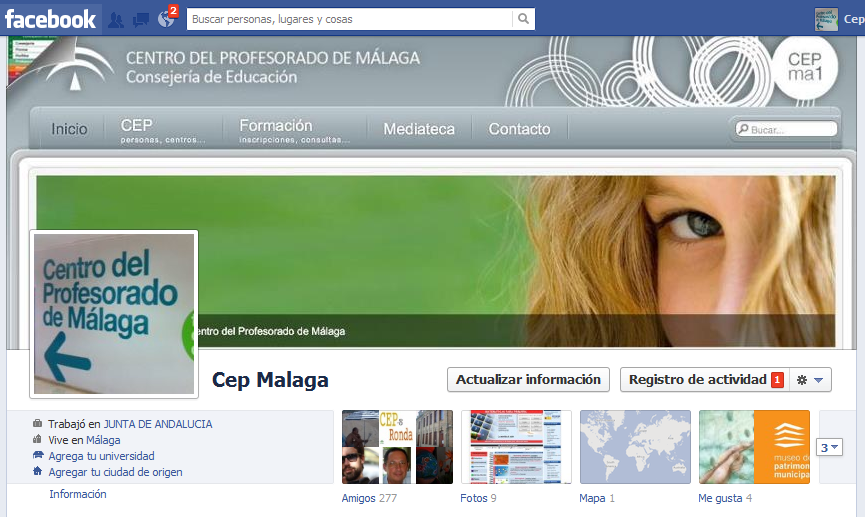Click Agregar tu ciudad de origen link

[x=115, y=472]
